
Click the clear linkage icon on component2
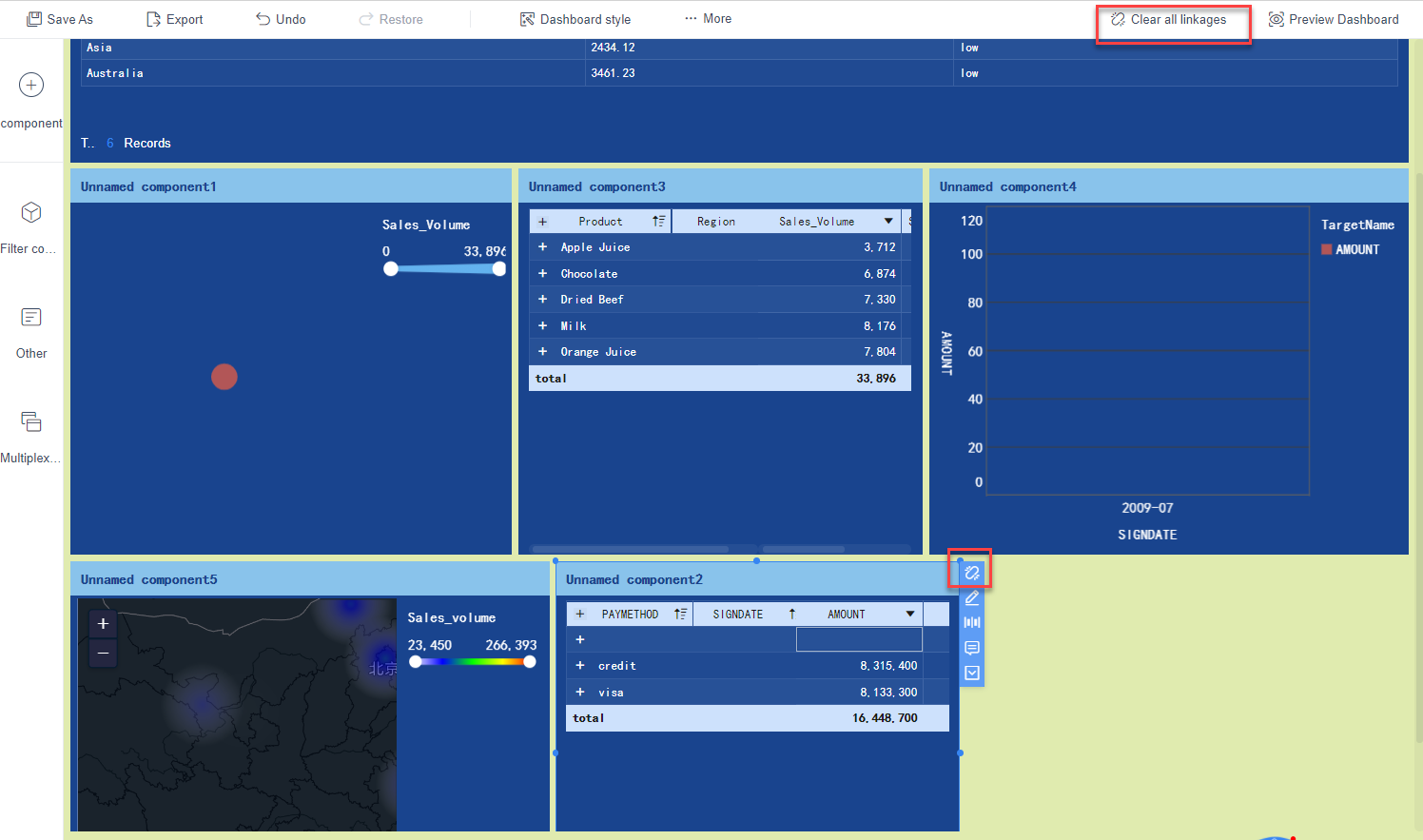tap(971, 573)
